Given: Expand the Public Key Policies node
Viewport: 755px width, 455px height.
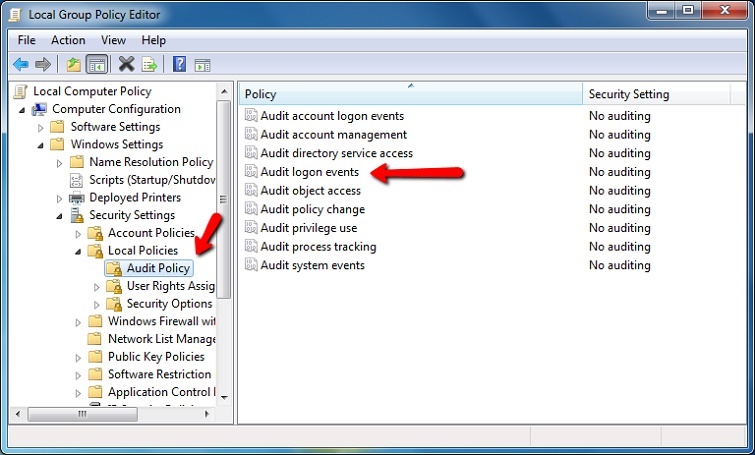Looking at the screenshot, I should (79, 357).
